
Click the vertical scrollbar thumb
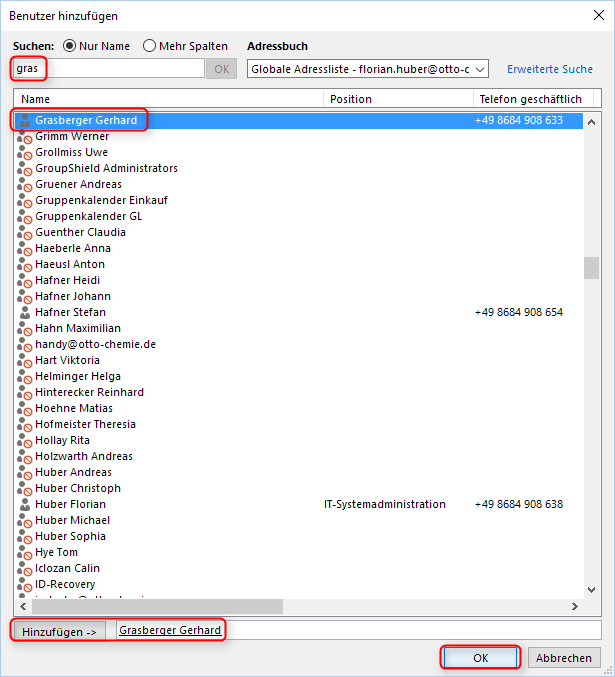point(591,268)
